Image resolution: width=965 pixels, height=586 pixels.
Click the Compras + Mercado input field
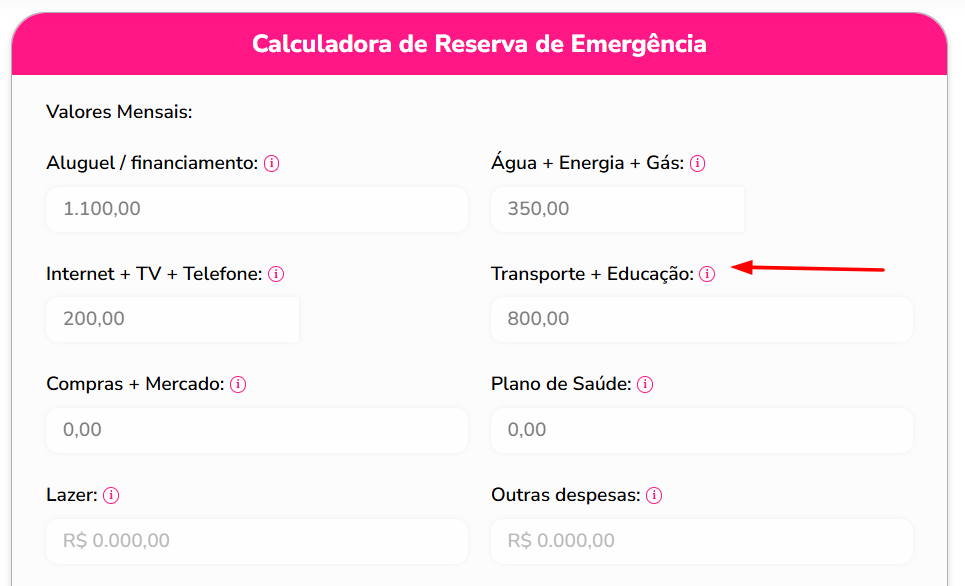(x=257, y=430)
